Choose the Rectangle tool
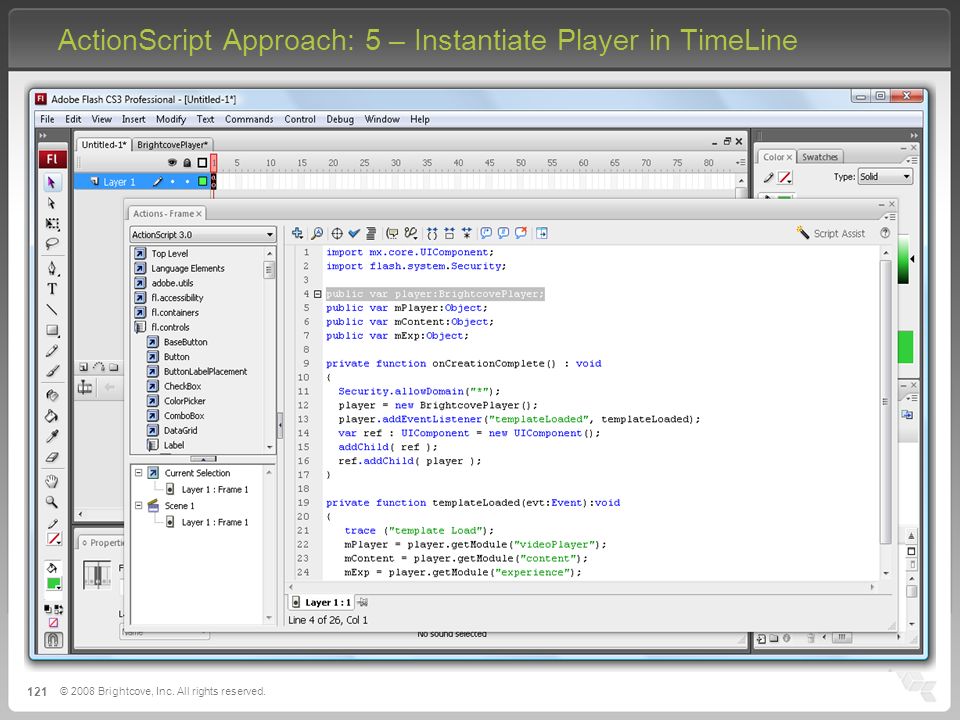 click(52, 331)
